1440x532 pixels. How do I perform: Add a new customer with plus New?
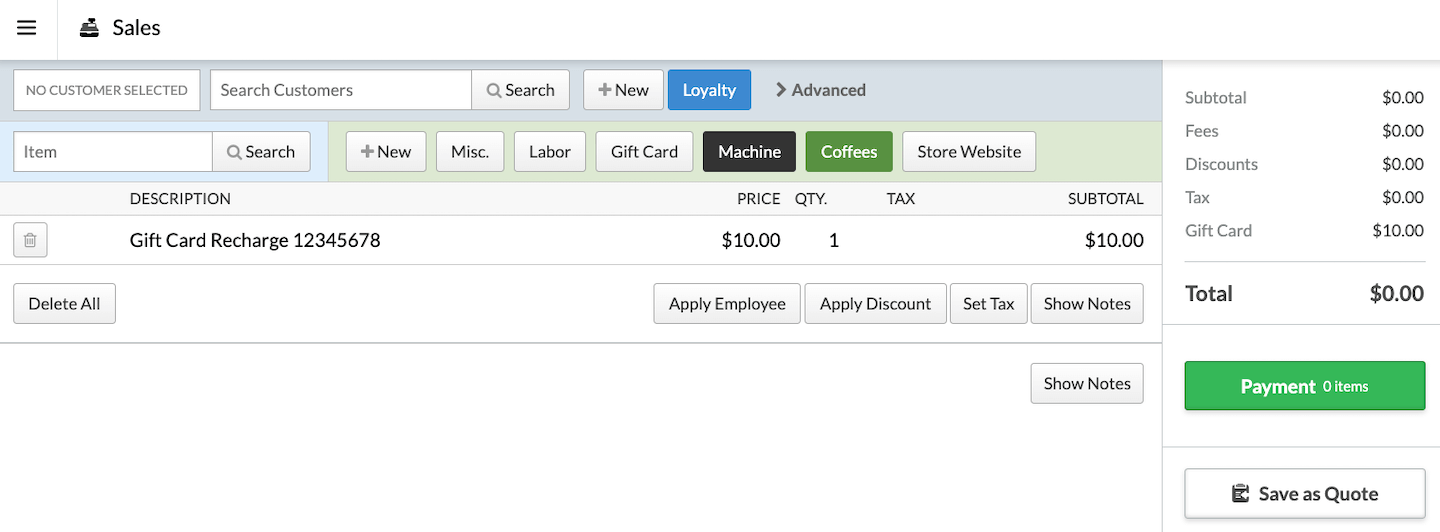[x=623, y=90]
